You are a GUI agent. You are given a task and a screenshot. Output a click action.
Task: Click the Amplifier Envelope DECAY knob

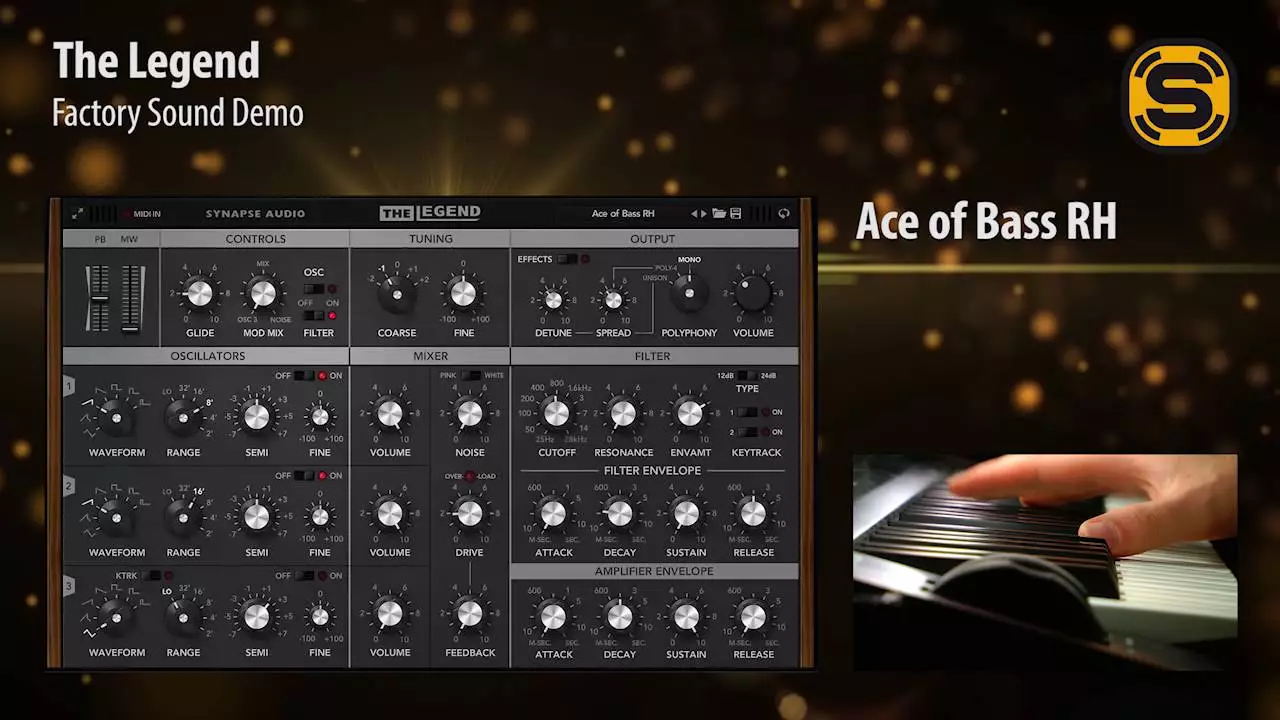point(620,616)
